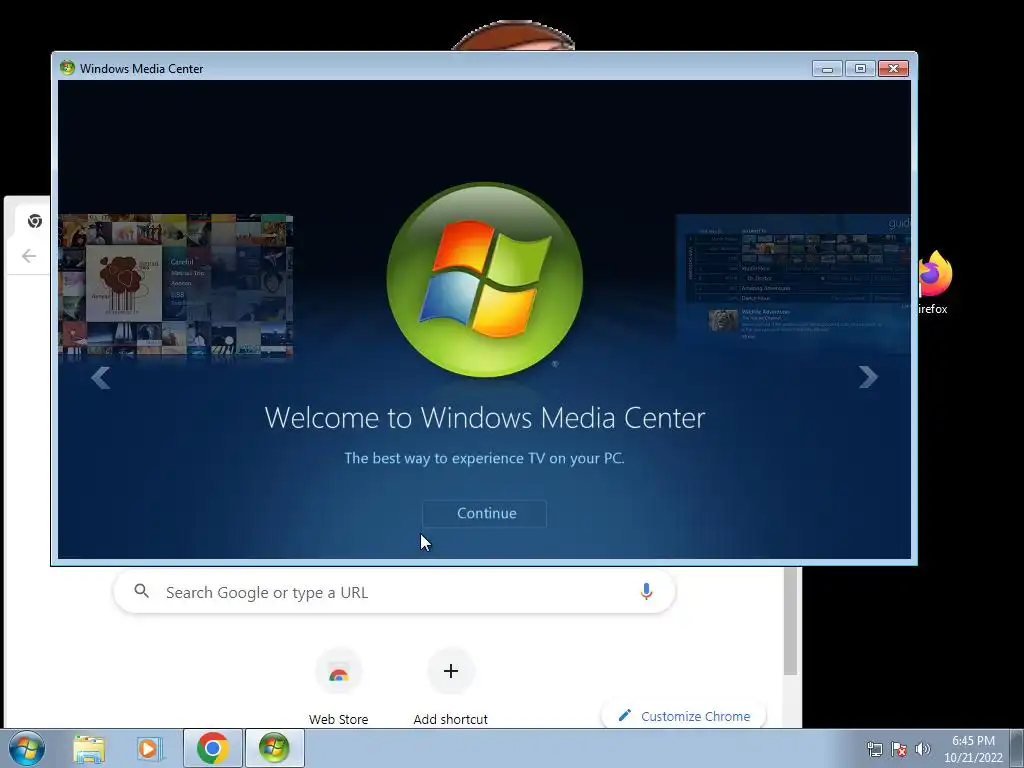
Task: Click the 'Welcome to Windows Media Center' heading
Action: (485, 418)
